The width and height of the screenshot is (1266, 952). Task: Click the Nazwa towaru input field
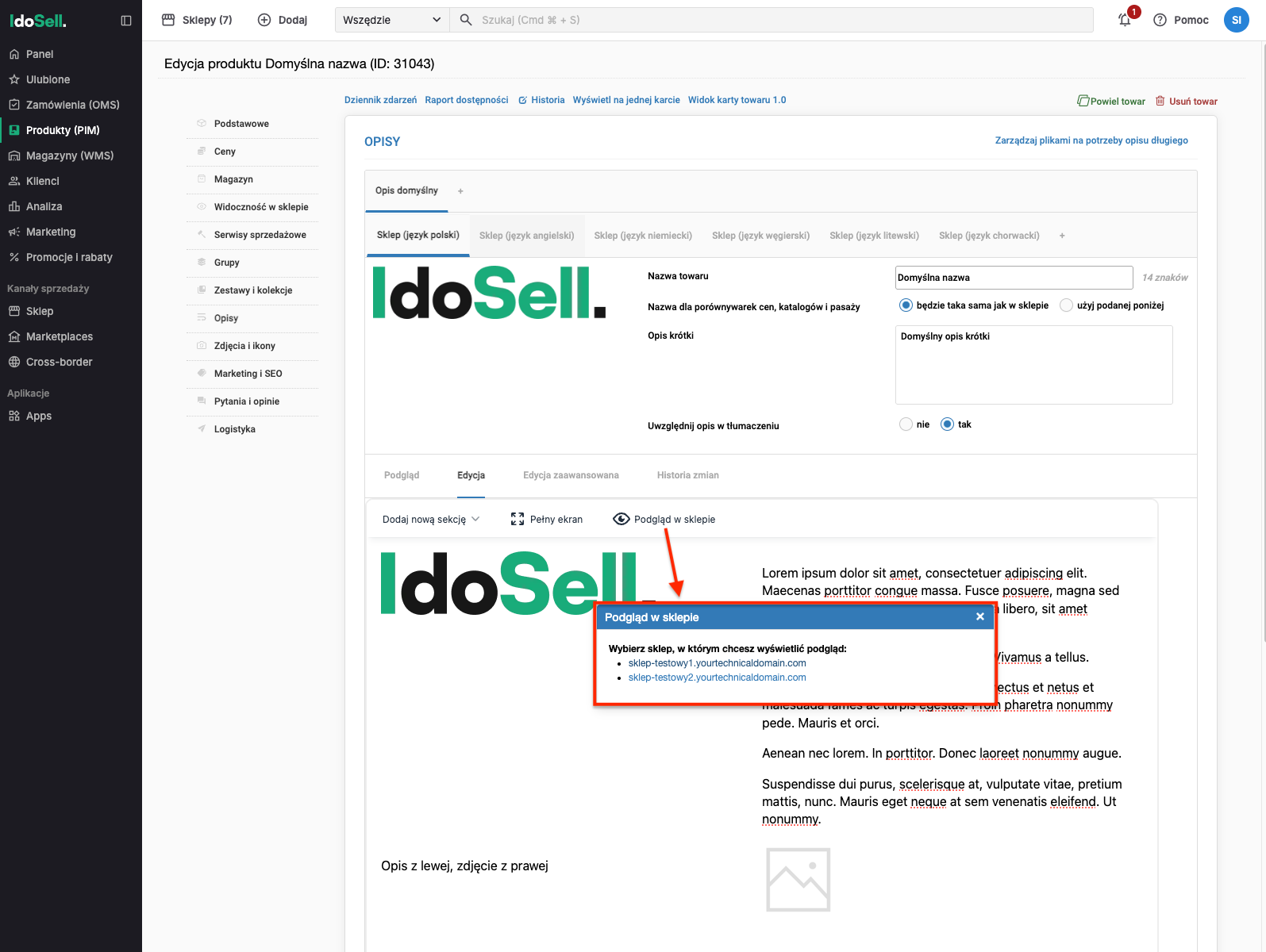(1014, 278)
